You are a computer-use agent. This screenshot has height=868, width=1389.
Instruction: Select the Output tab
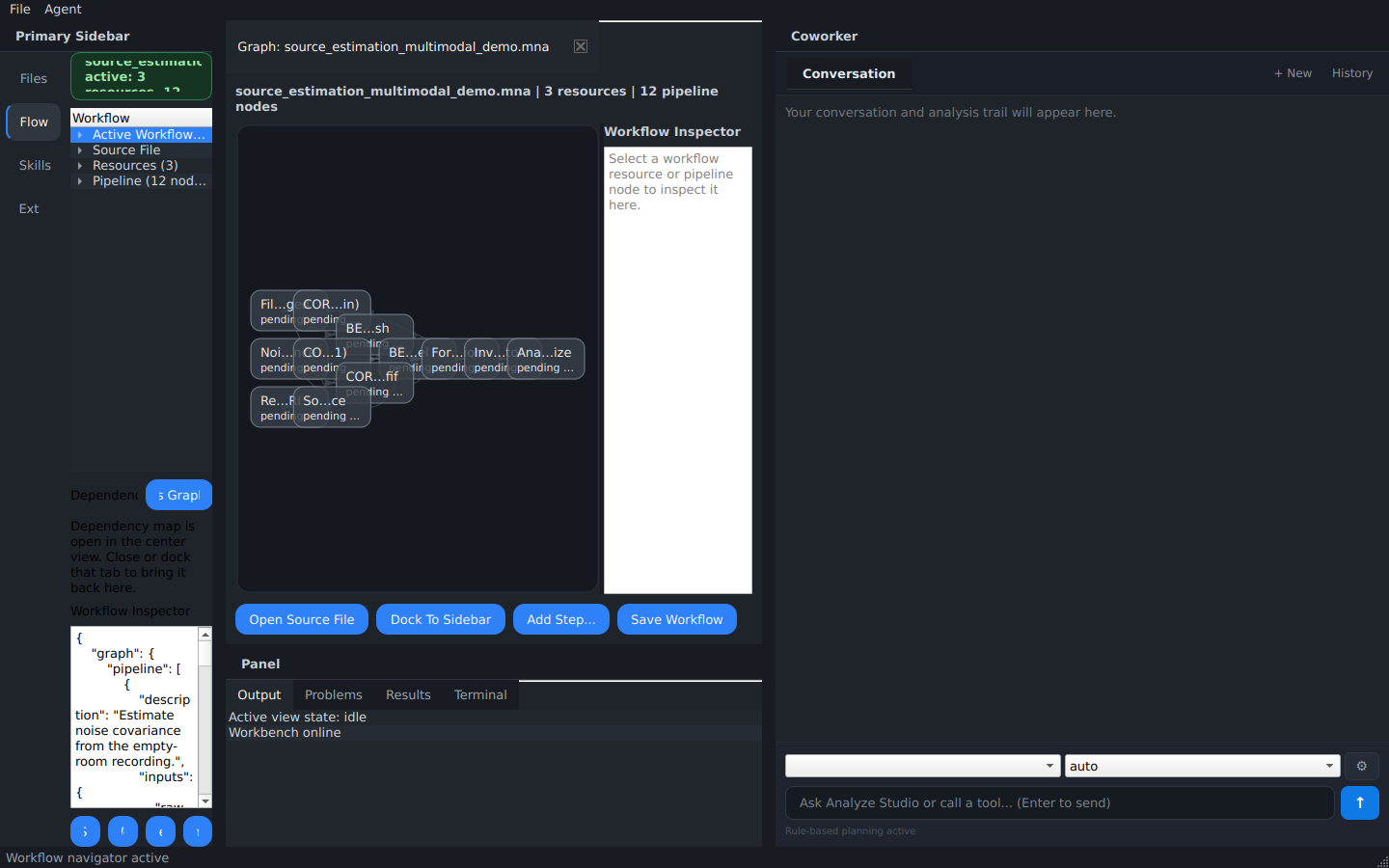(x=259, y=694)
